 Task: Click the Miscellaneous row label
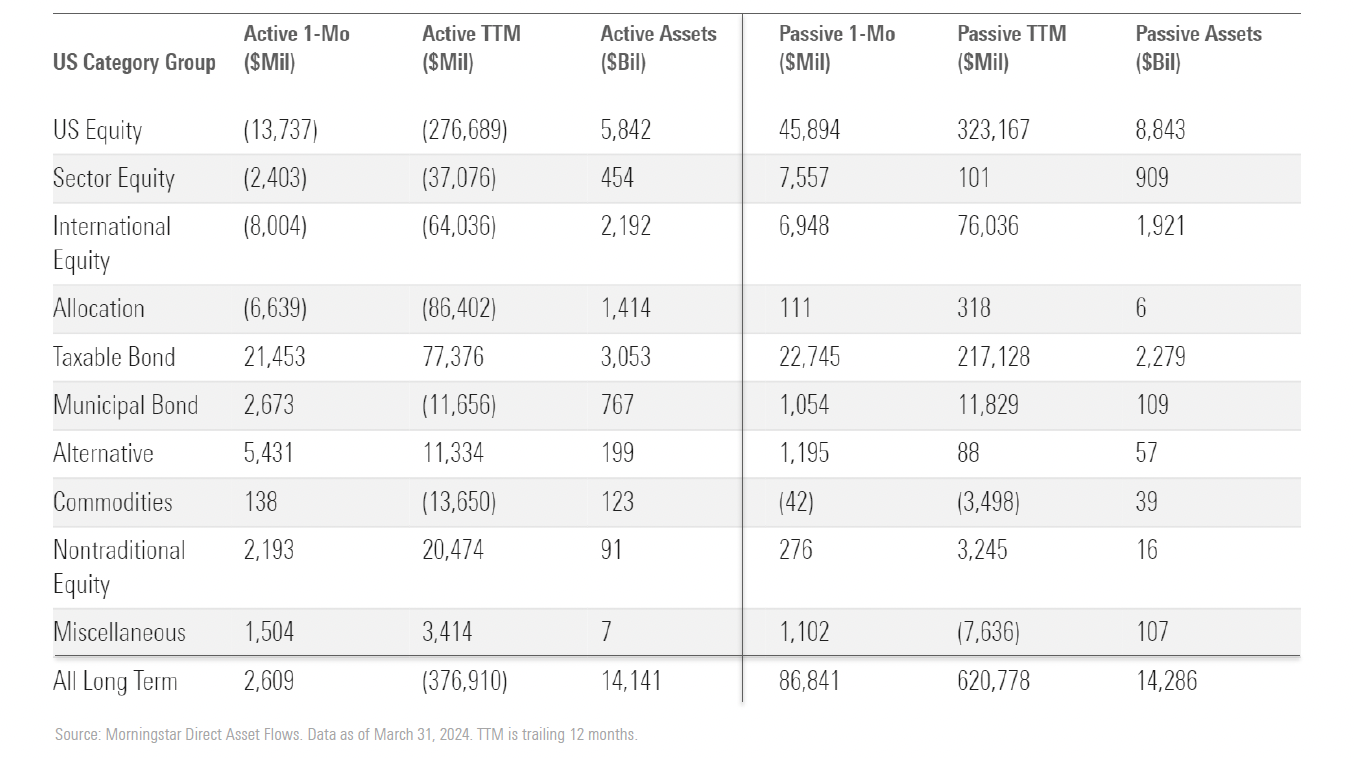119,632
